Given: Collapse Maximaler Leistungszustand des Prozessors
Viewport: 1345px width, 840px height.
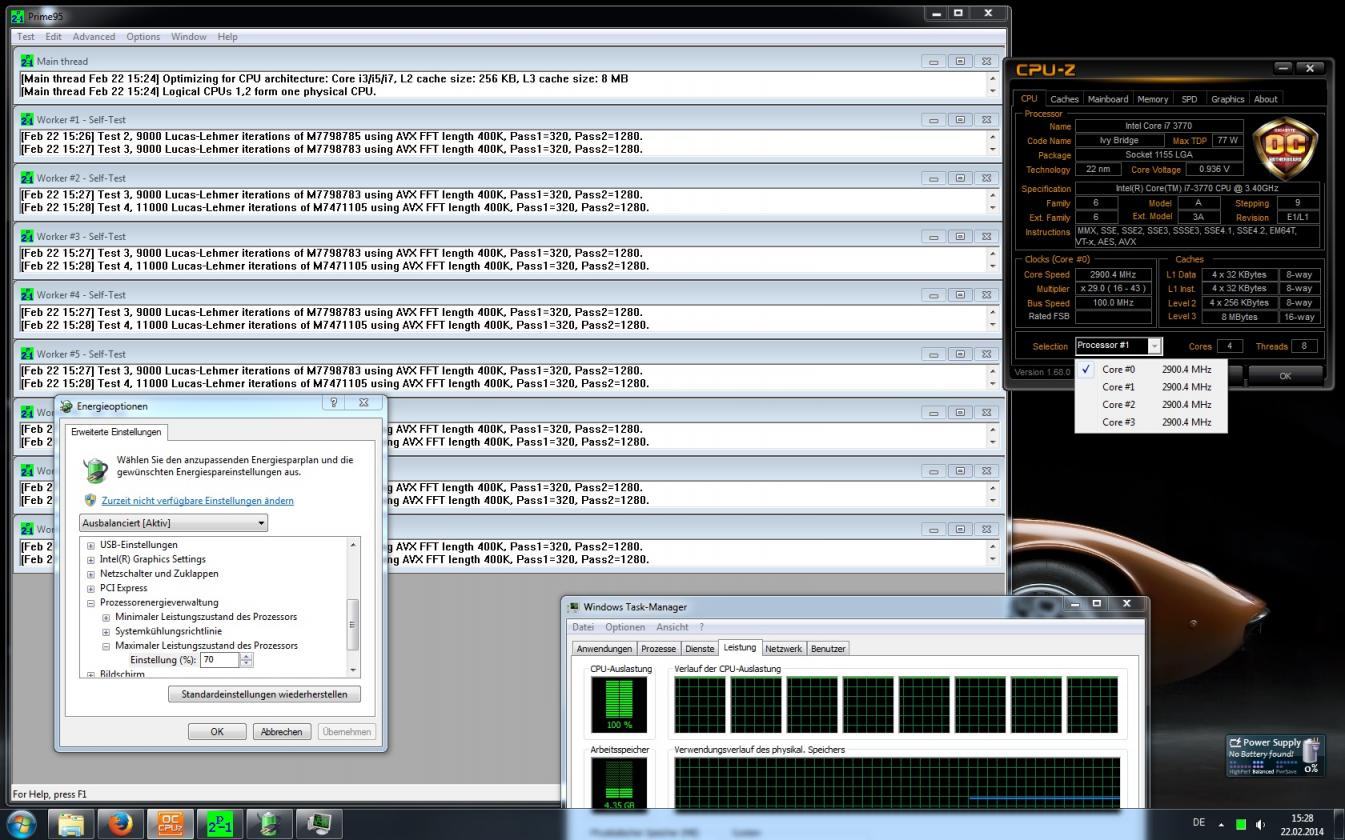Looking at the screenshot, I should [106, 646].
